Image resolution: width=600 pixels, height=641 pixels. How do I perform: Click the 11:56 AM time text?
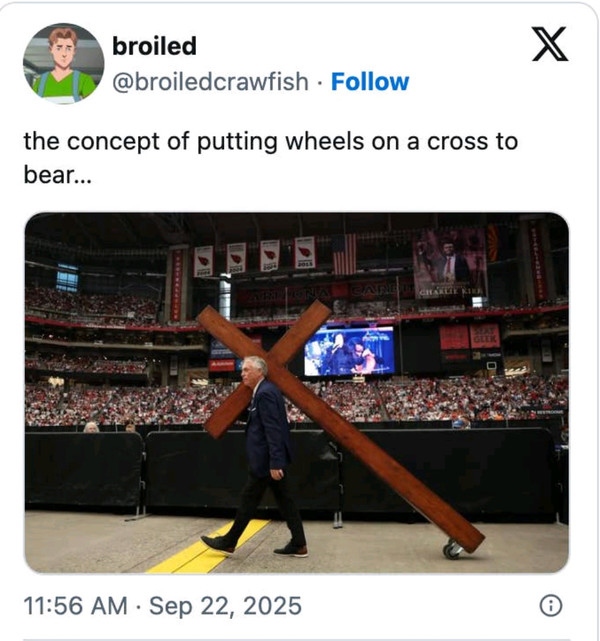pos(76,606)
